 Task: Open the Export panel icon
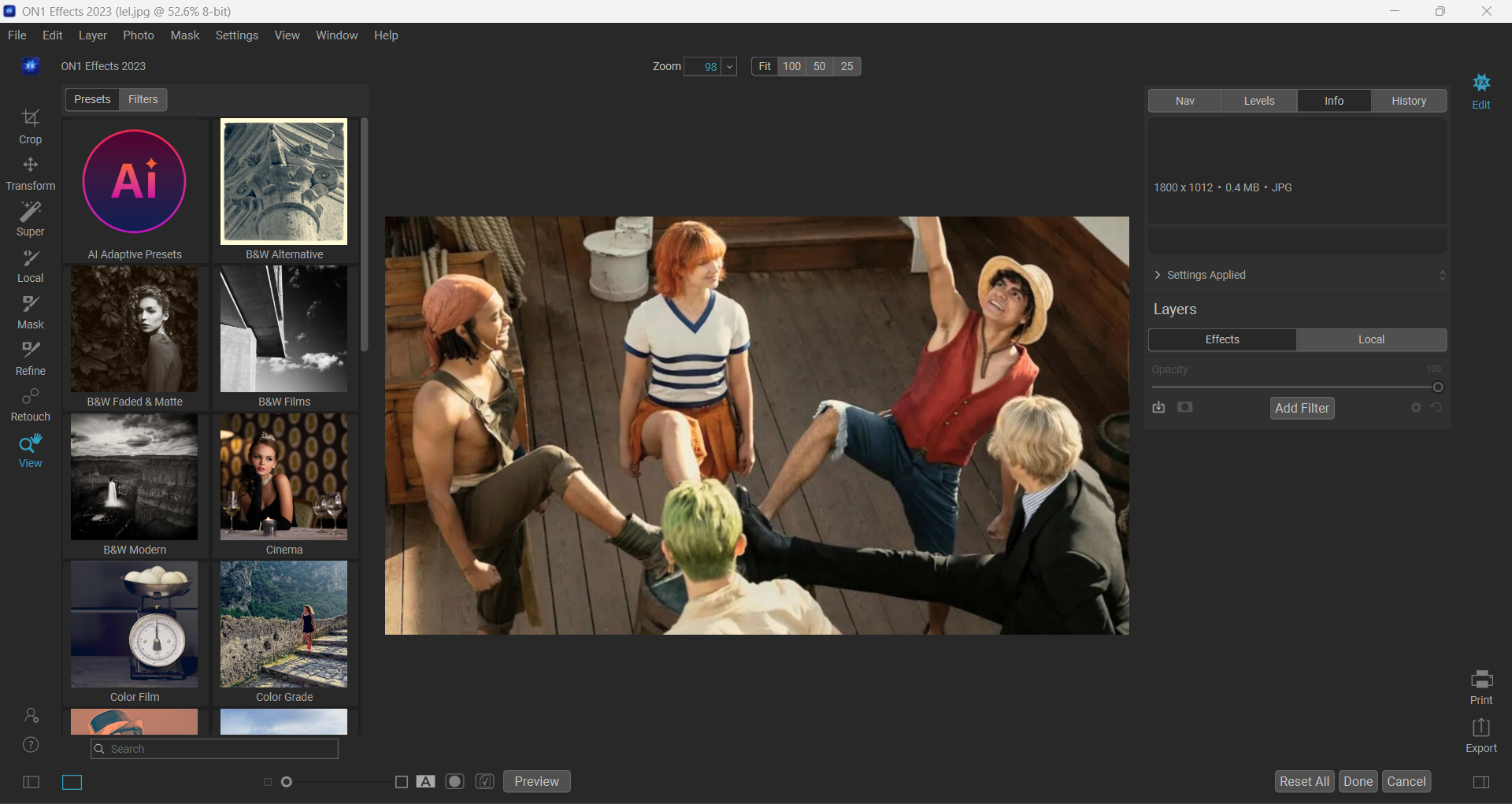pos(1480,735)
